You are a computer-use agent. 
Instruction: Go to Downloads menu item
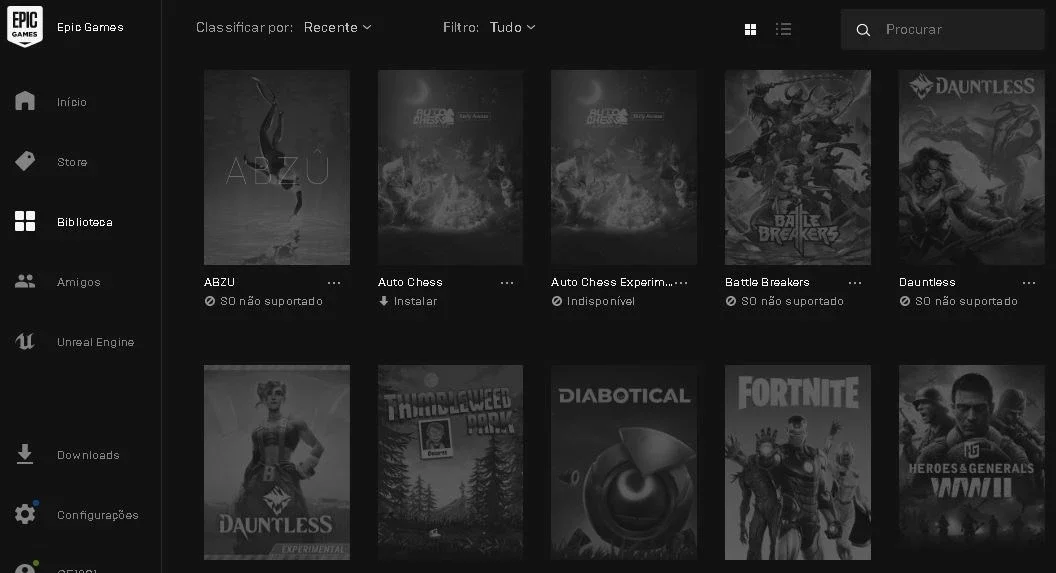coord(88,454)
